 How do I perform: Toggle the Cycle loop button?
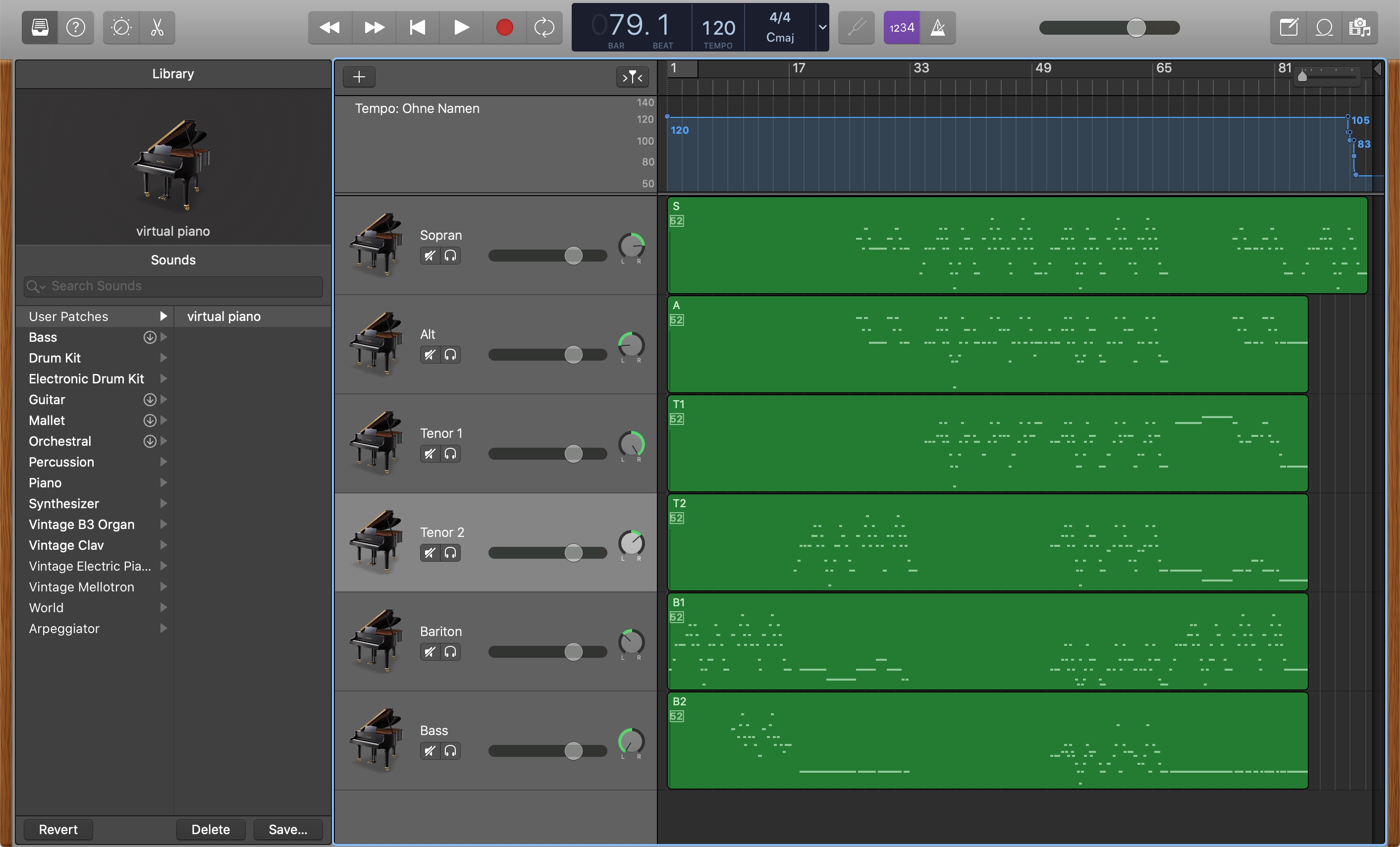coord(544,27)
